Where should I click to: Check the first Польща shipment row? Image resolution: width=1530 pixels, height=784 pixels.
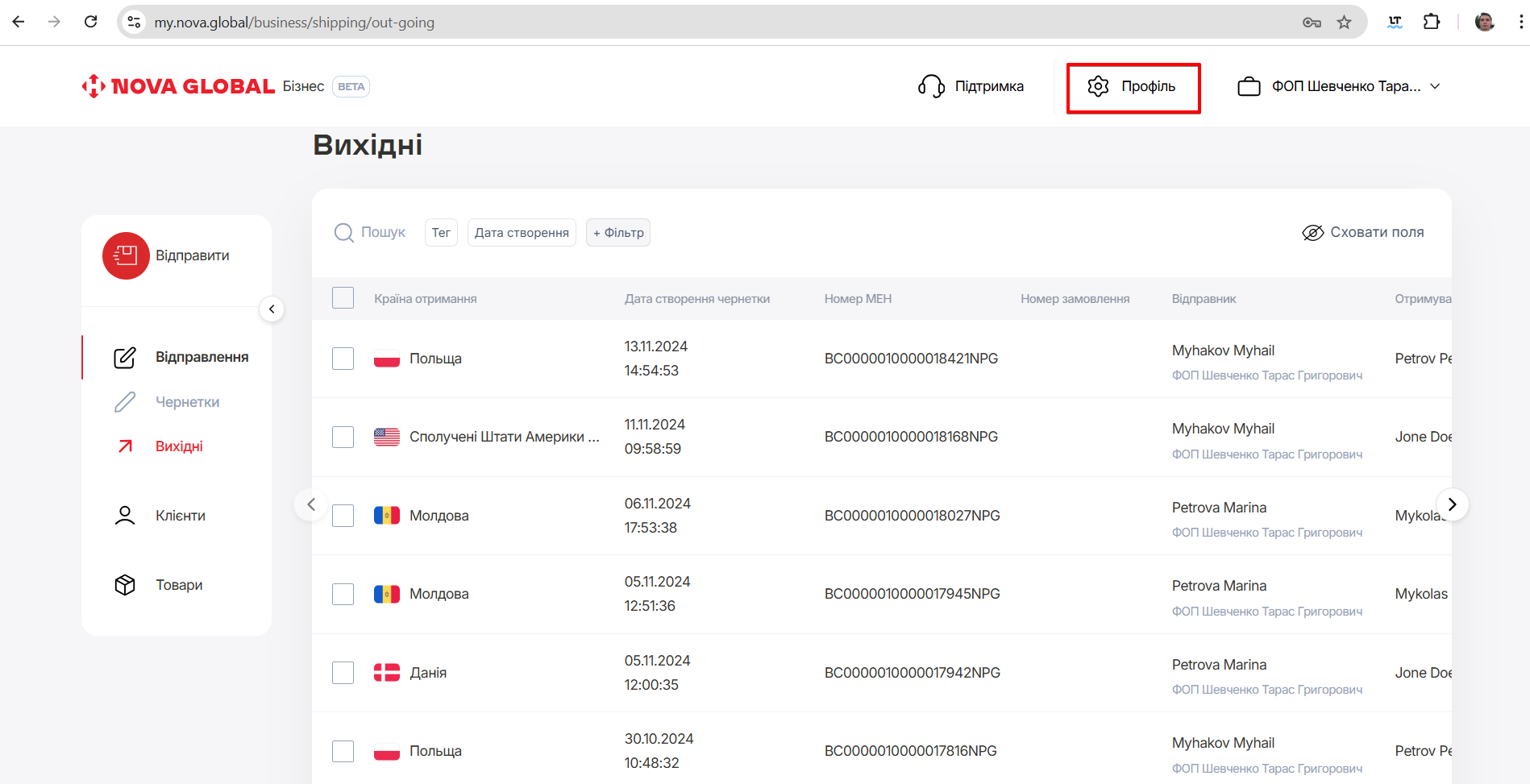click(343, 359)
